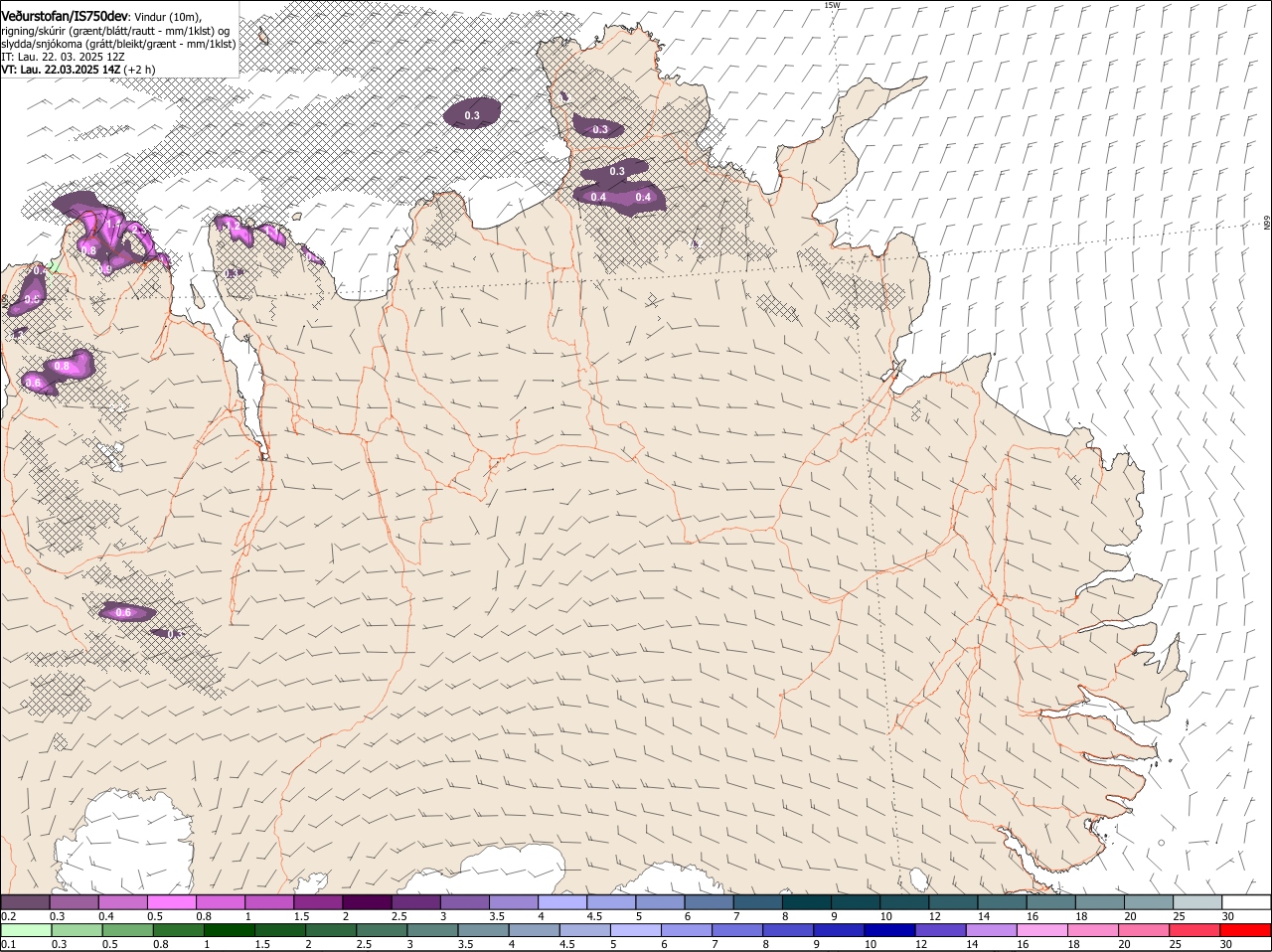Pick the 8 dark teal swatch in the snow legend
The image size is (1272, 952).
click(x=807, y=901)
